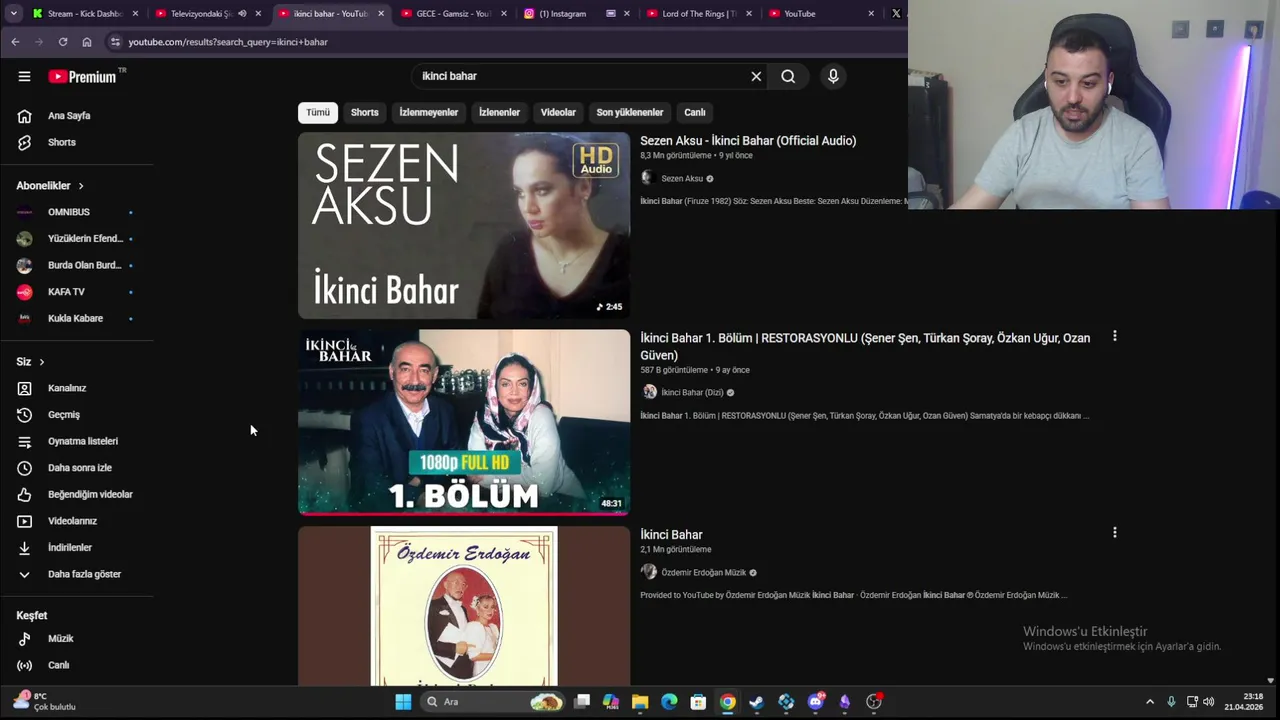Select the İzlenenler filter chip
1280x720 pixels.
499,112
